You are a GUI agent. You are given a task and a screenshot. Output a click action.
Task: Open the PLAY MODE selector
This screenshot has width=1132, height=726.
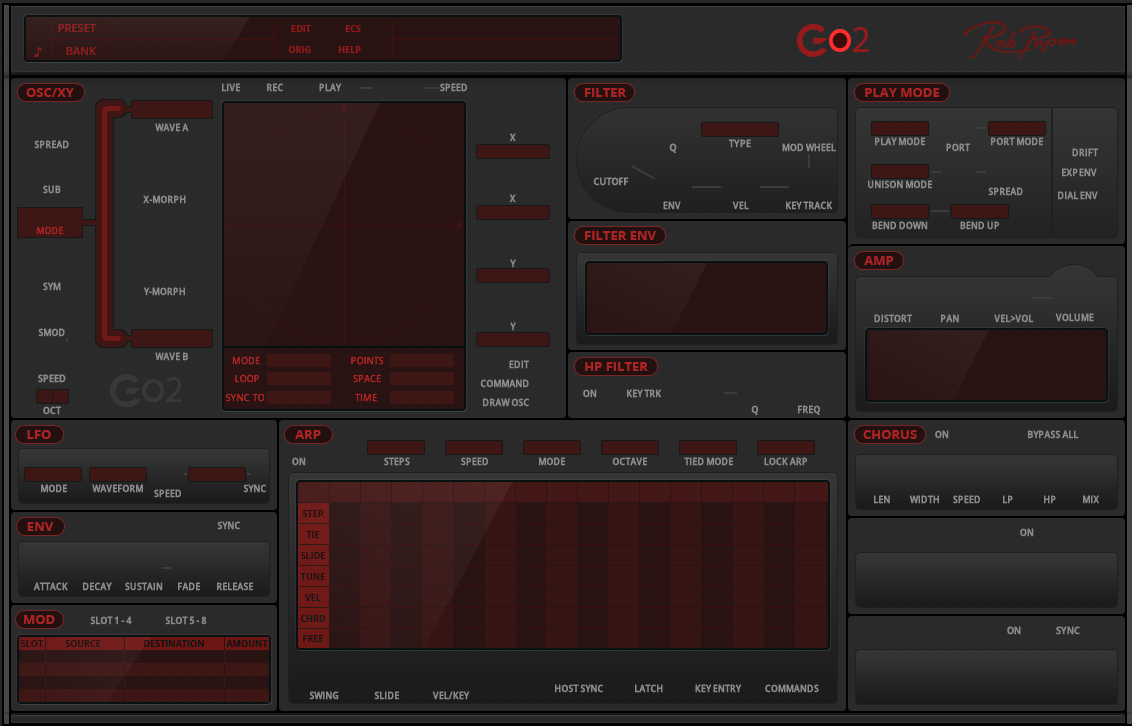(900, 128)
